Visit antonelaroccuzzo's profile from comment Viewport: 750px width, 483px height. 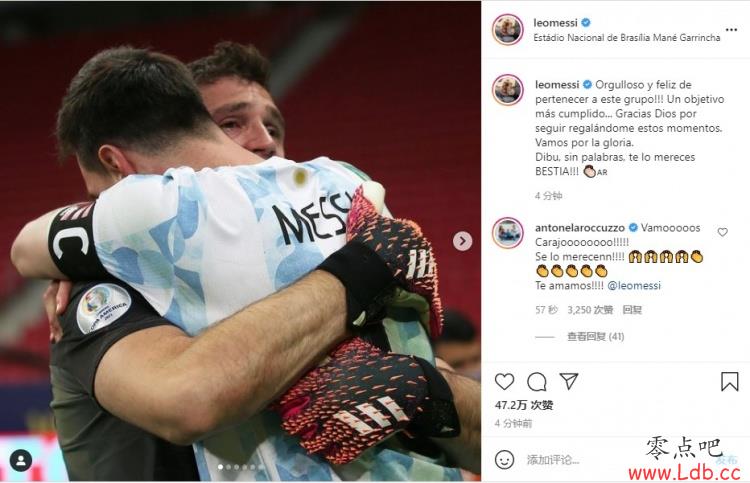coord(580,228)
